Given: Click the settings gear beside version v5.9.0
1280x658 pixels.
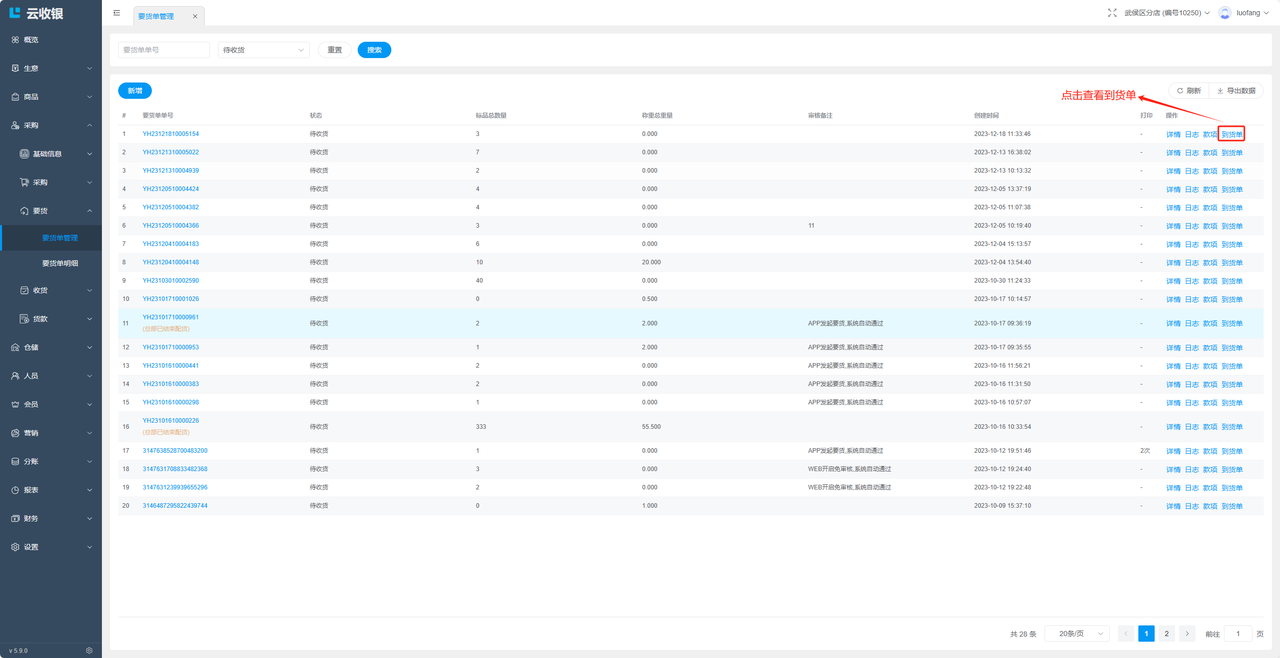Looking at the screenshot, I should tap(89, 650).
